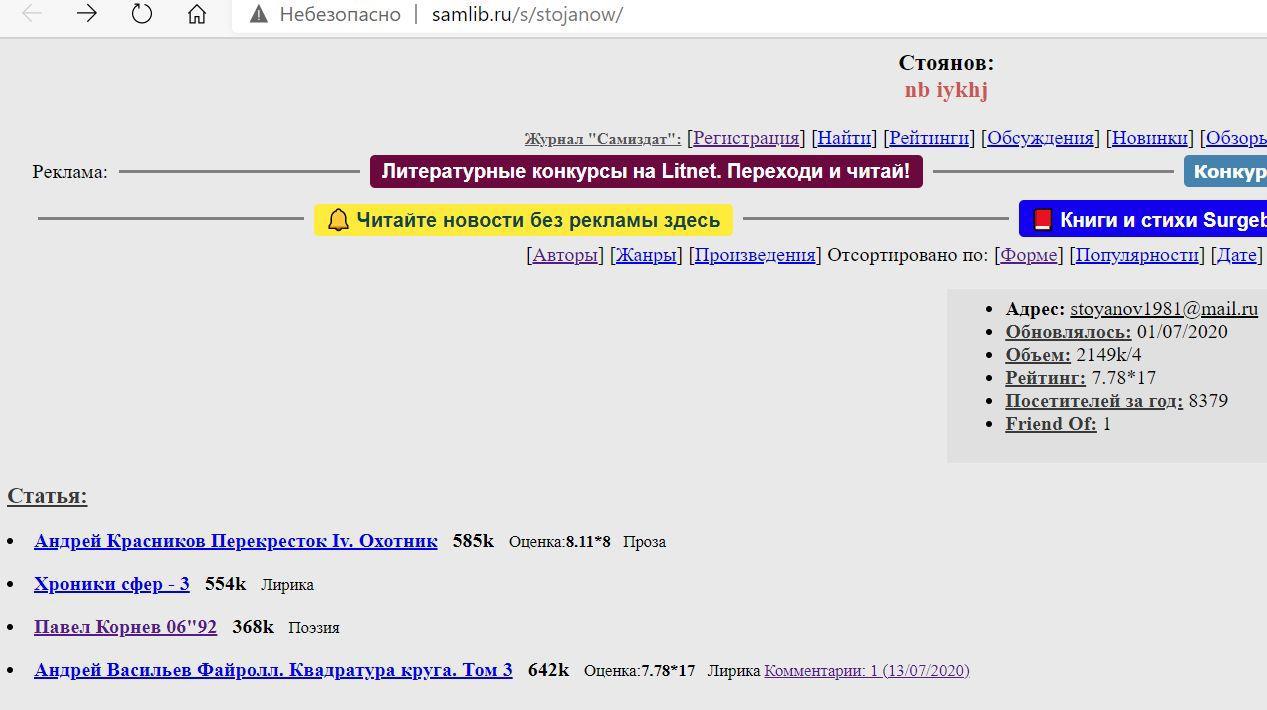The width and height of the screenshot is (1267, 710).
Task: Open the Авторы listing link
Action: [565, 255]
